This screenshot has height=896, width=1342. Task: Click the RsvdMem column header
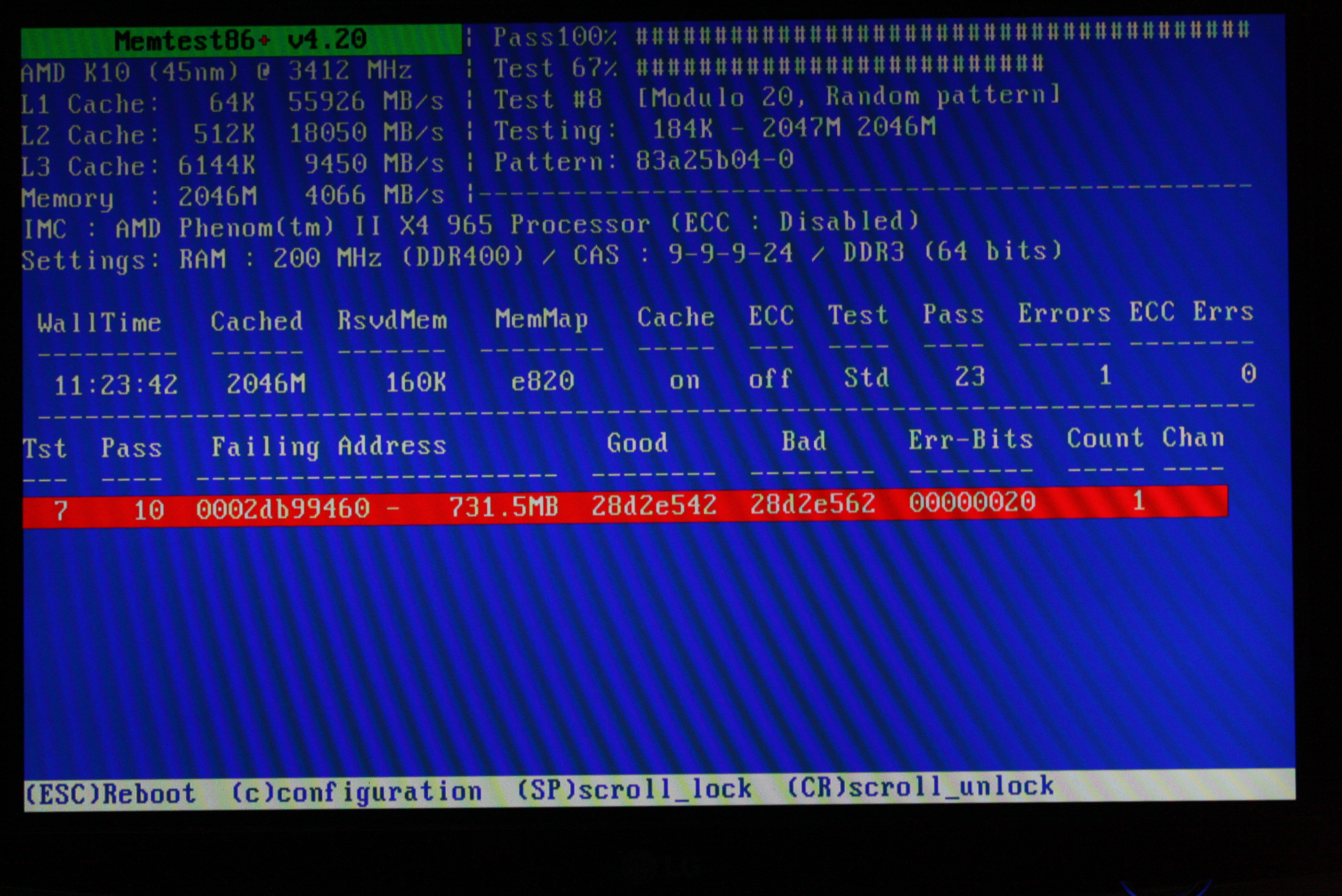[x=392, y=320]
